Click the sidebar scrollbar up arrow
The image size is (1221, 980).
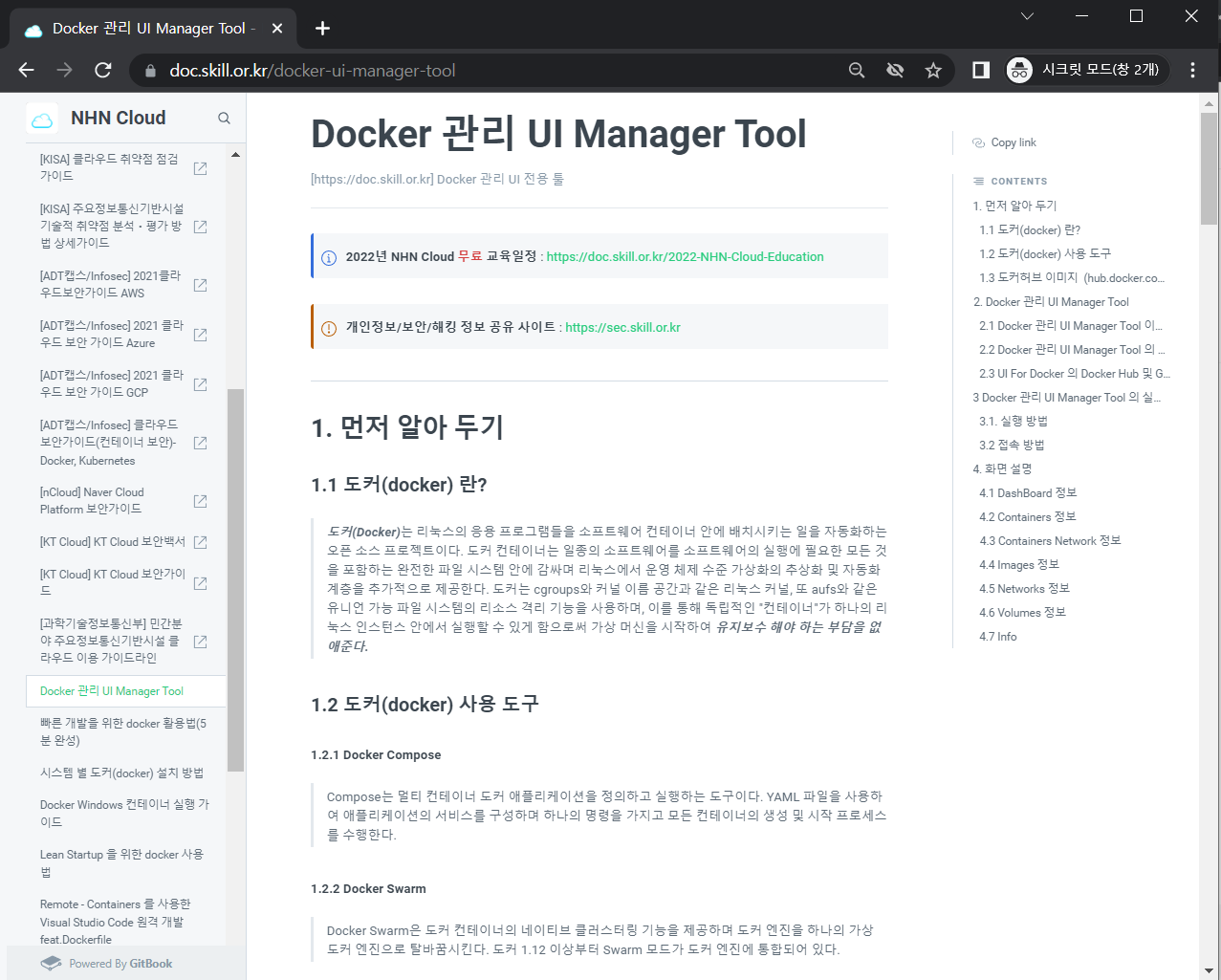[x=235, y=154]
